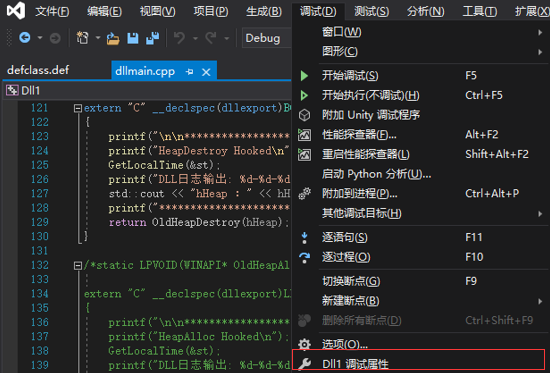This screenshot has width=550, height=373.
Task: Close the dllmain.cpp tab
Action: (206, 72)
